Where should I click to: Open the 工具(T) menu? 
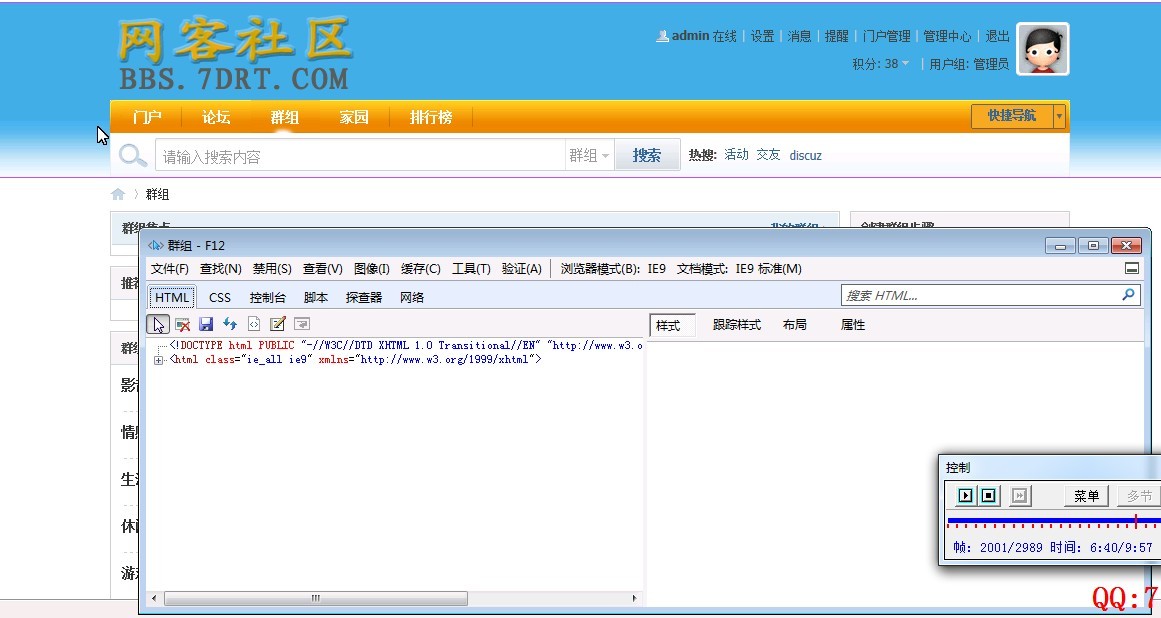[471, 269]
